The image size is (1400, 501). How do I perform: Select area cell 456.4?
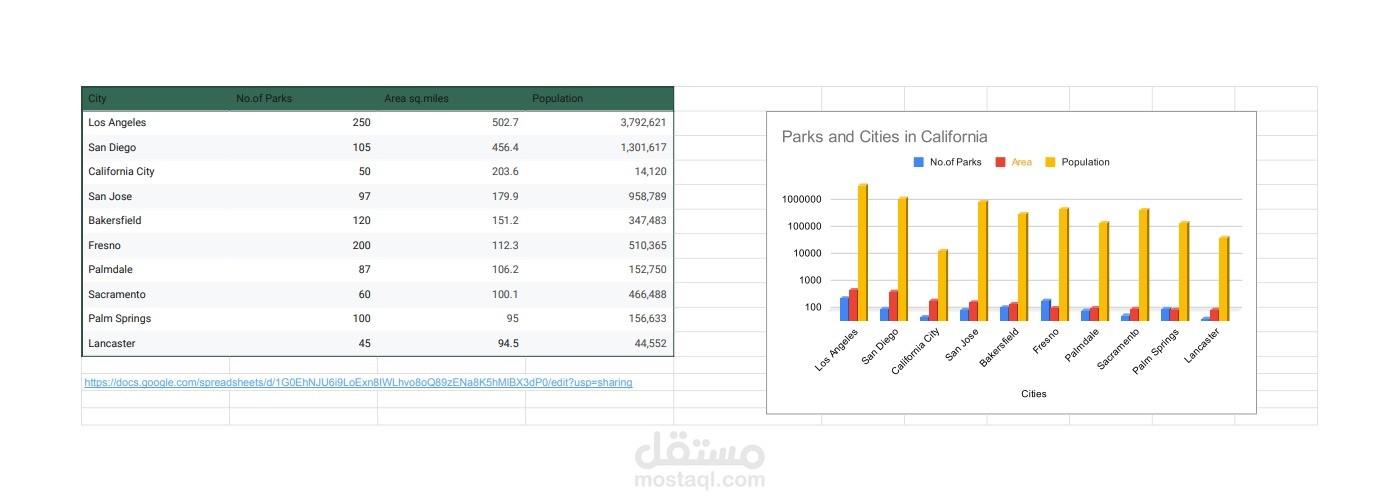point(505,147)
